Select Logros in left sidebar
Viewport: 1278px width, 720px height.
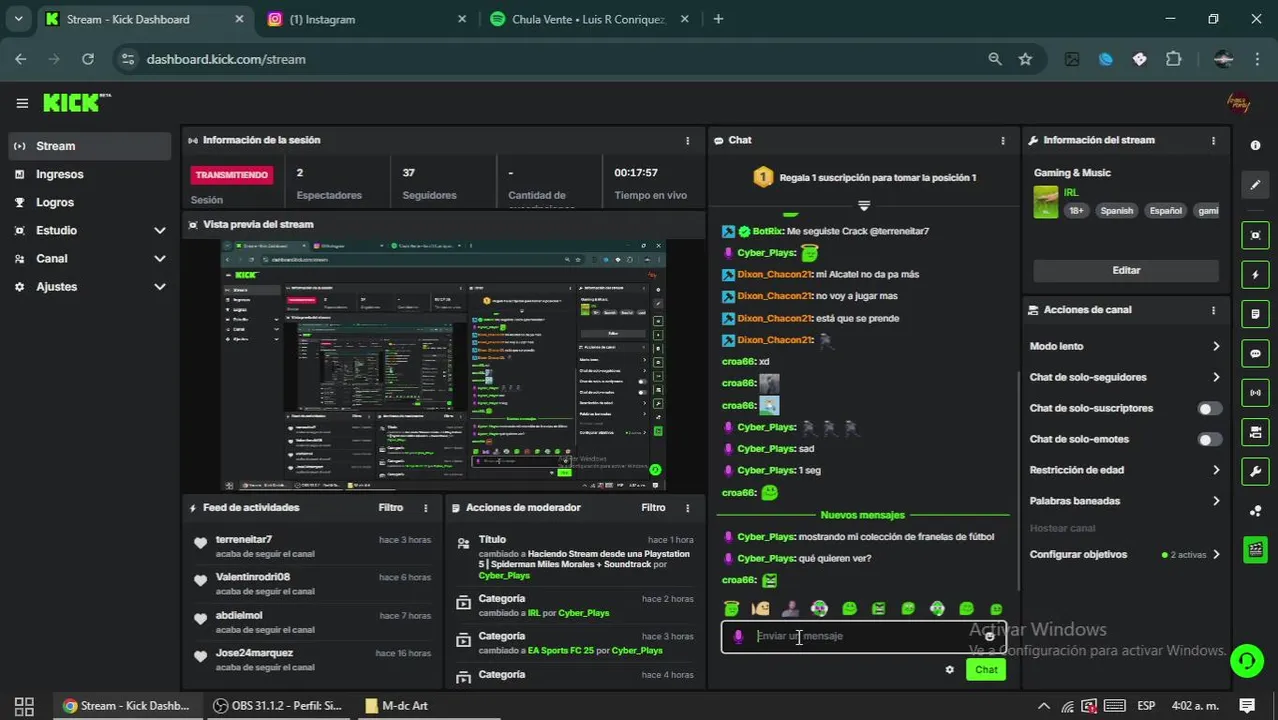[90, 202]
